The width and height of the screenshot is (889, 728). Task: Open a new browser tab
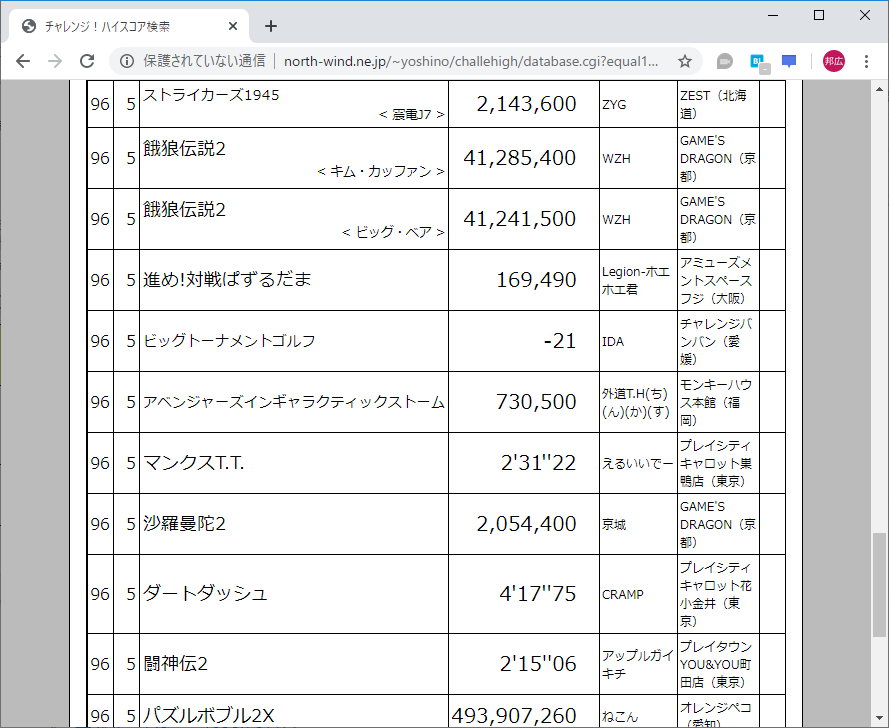(x=271, y=26)
